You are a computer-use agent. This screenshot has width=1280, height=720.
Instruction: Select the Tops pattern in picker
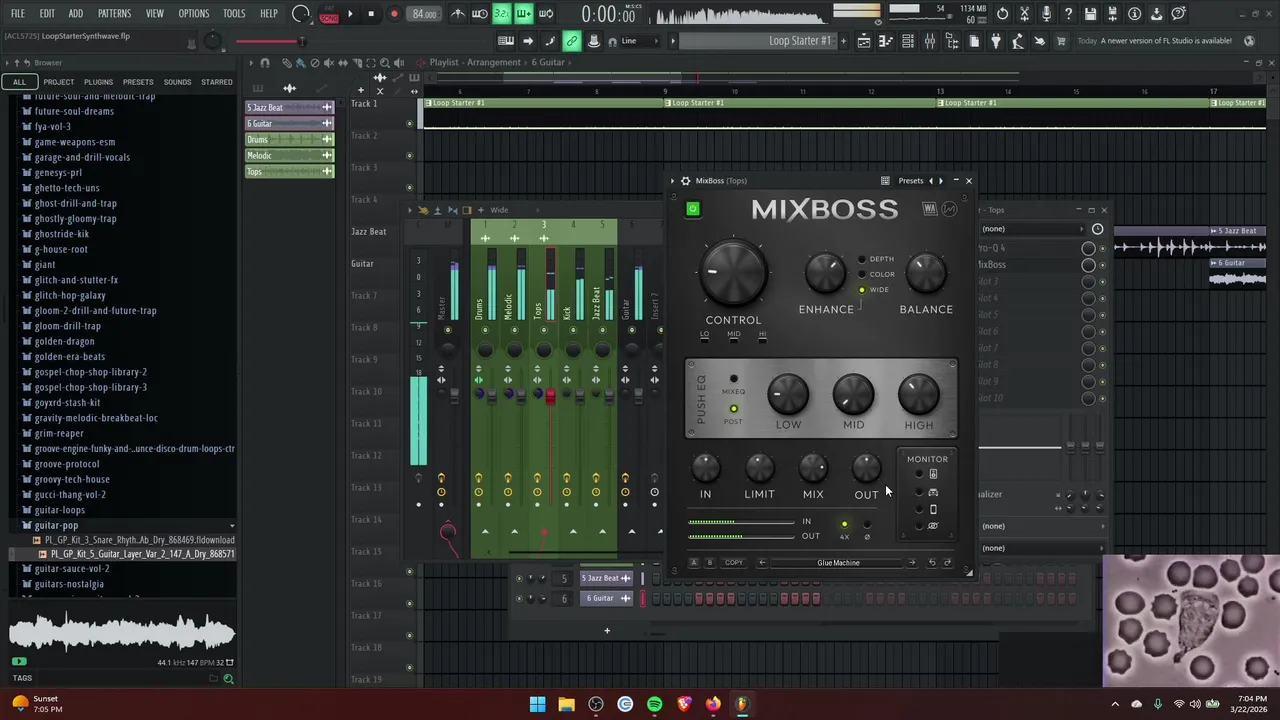290,172
